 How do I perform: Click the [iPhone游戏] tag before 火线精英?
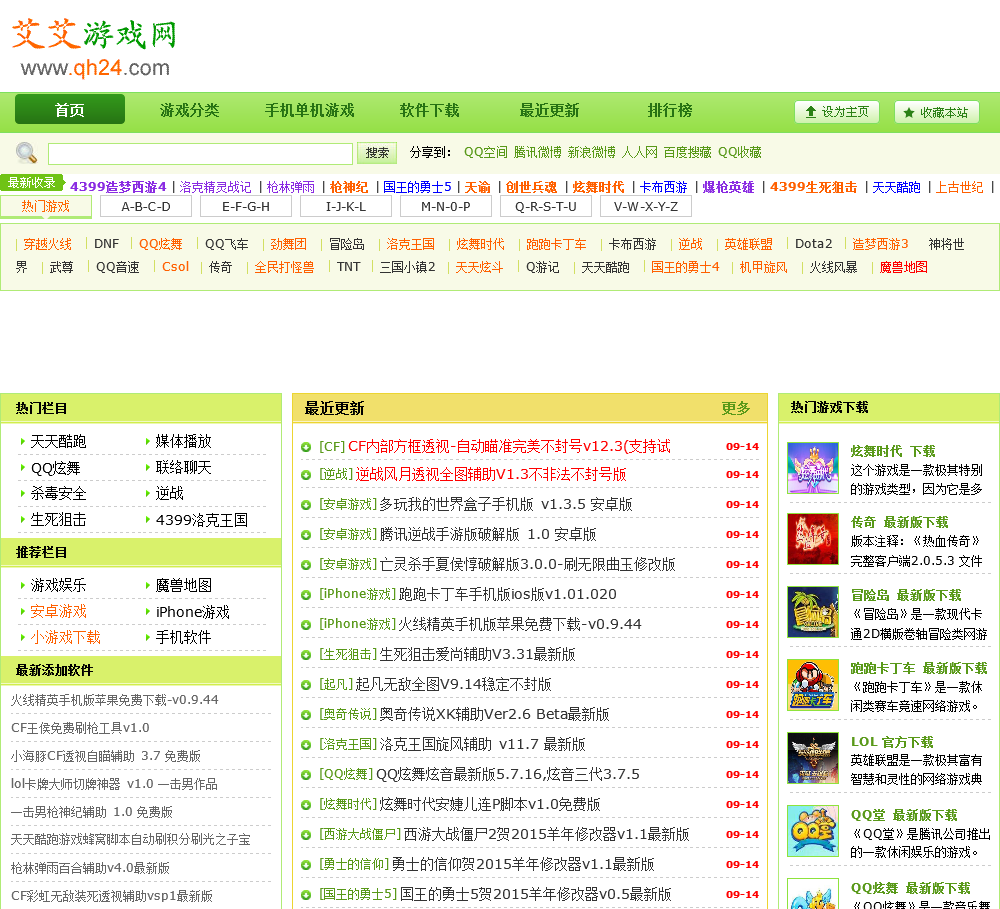click(x=358, y=624)
